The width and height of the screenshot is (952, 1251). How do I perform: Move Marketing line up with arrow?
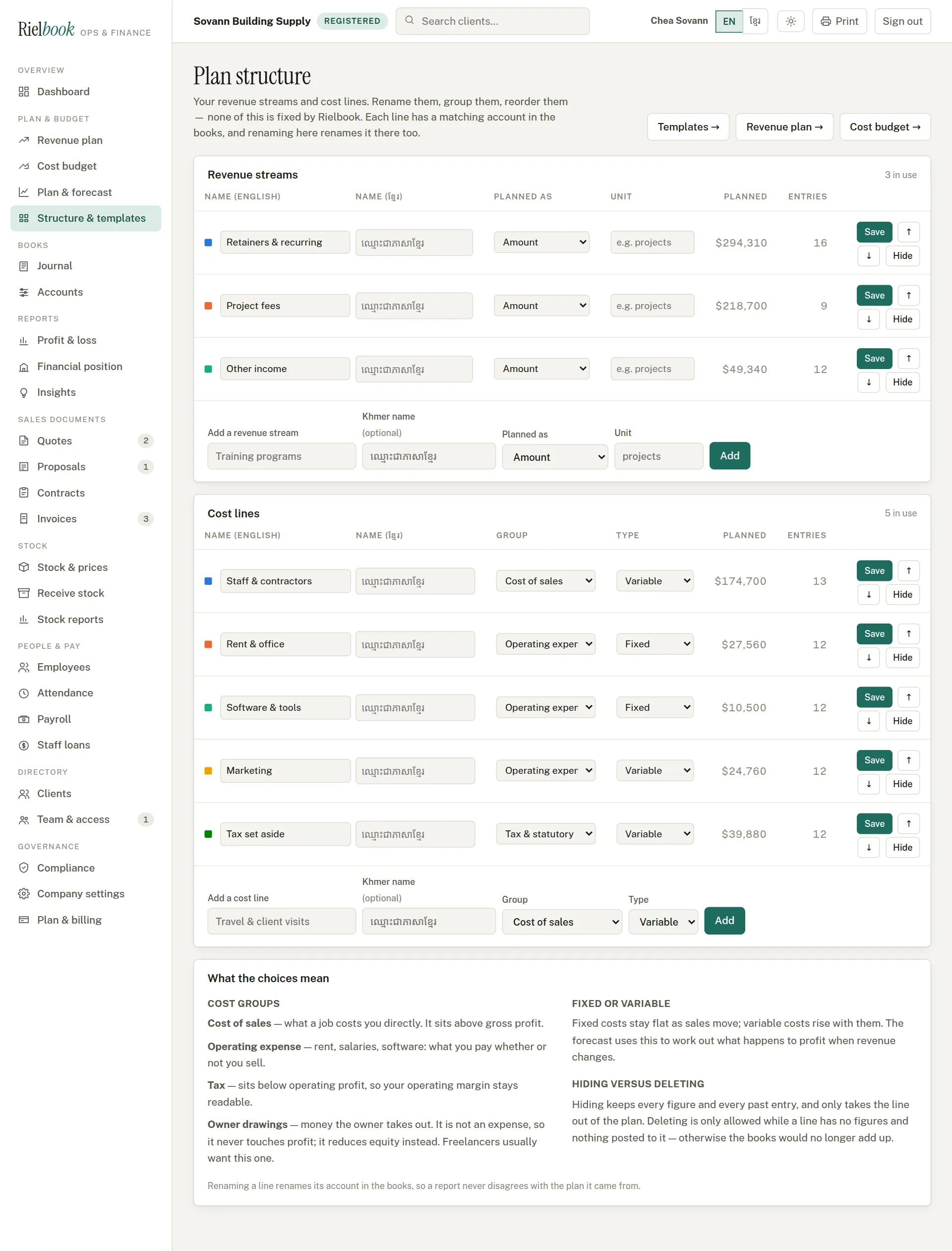[908, 760]
